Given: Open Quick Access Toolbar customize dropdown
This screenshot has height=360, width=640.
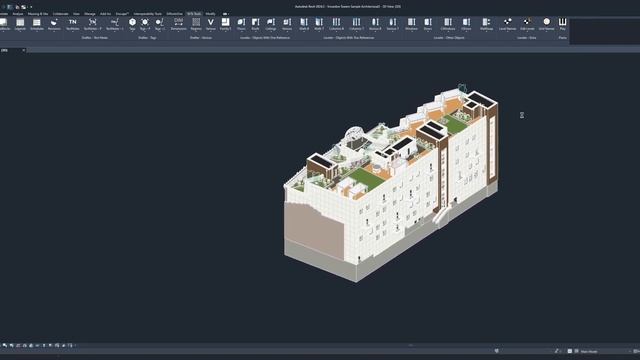Looking at the screenshot, I should (31, 7).
